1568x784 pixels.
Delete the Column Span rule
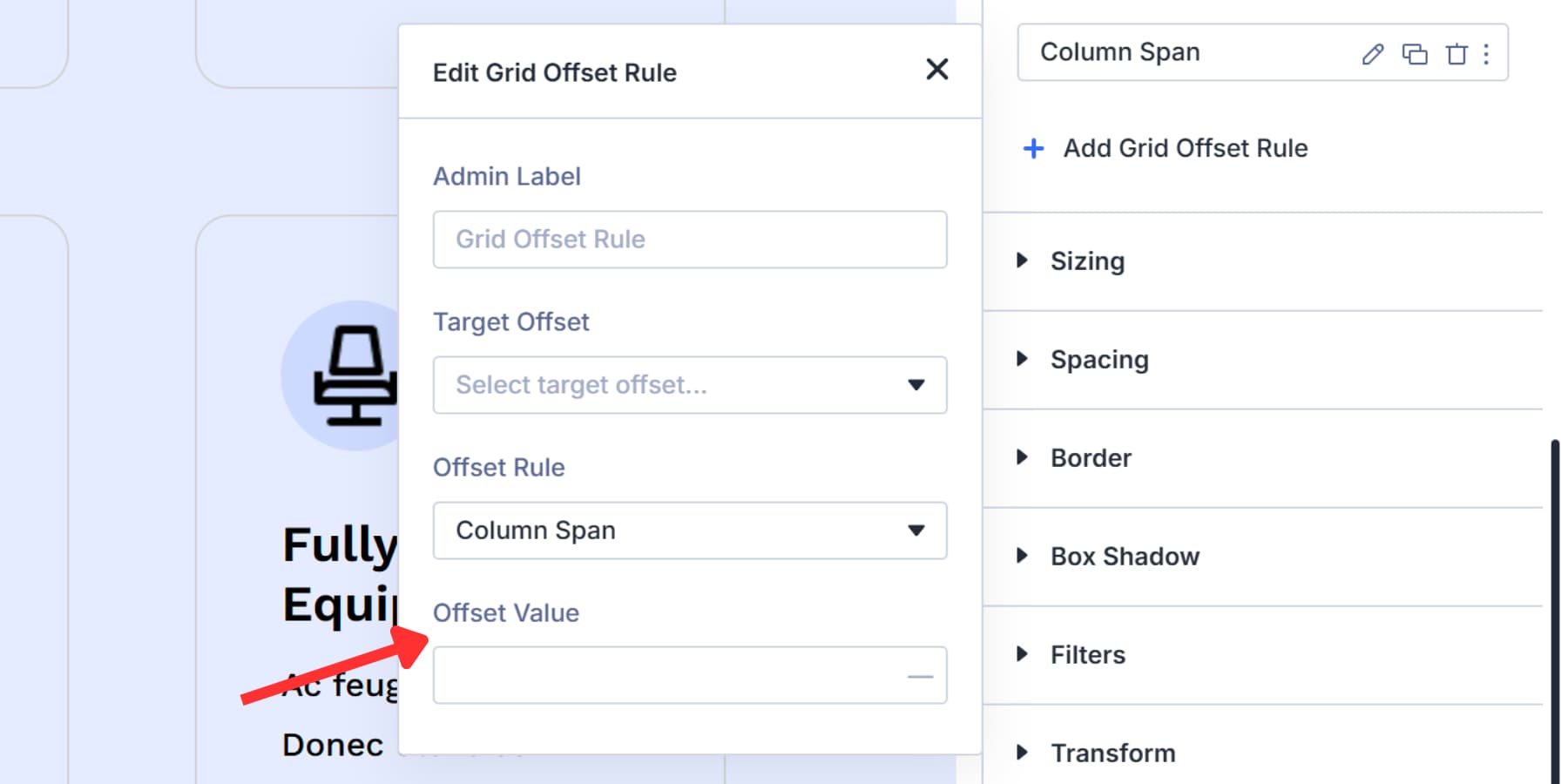(1456, 54)
